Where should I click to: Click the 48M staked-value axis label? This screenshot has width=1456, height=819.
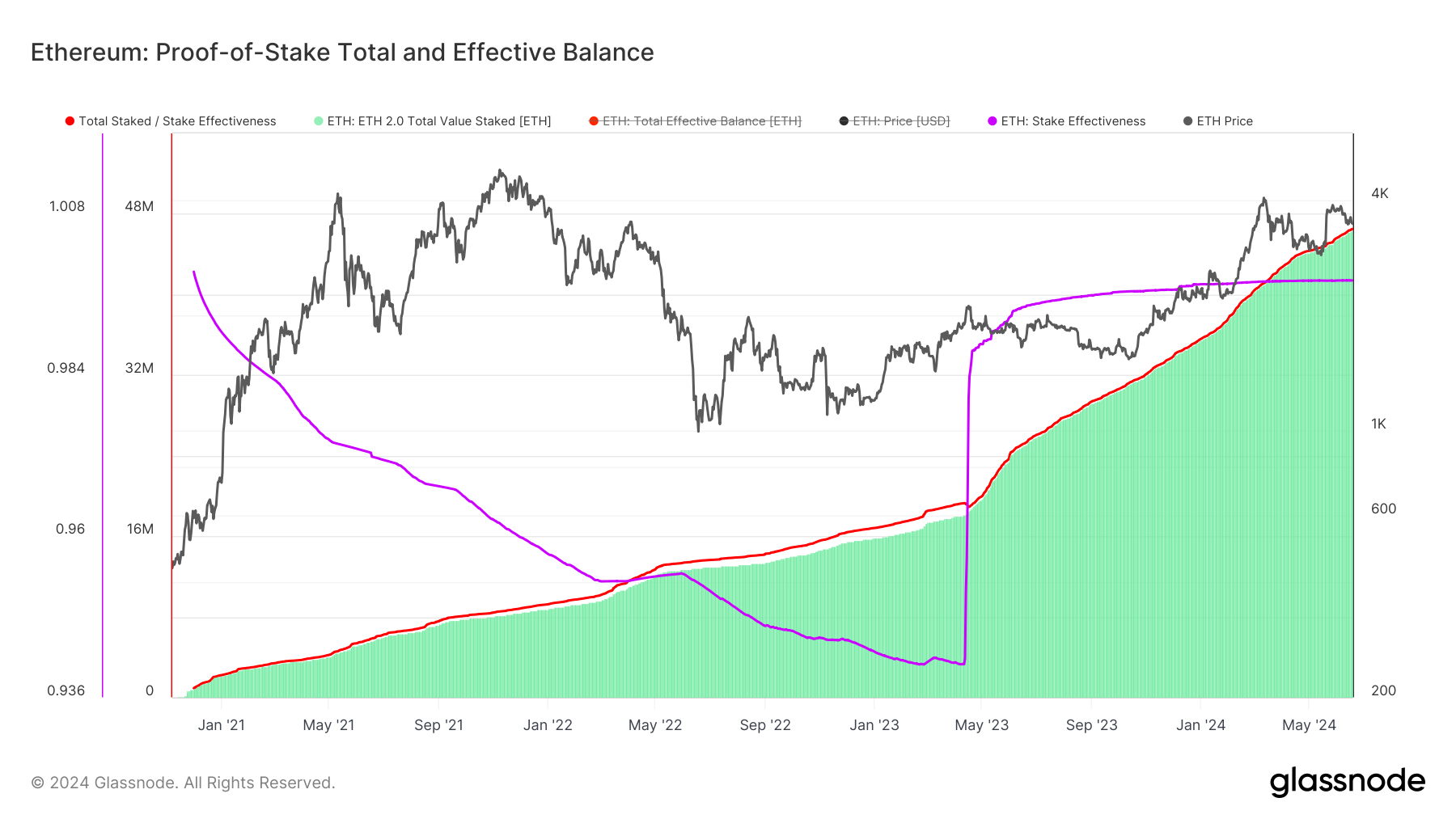coord(139,206)
